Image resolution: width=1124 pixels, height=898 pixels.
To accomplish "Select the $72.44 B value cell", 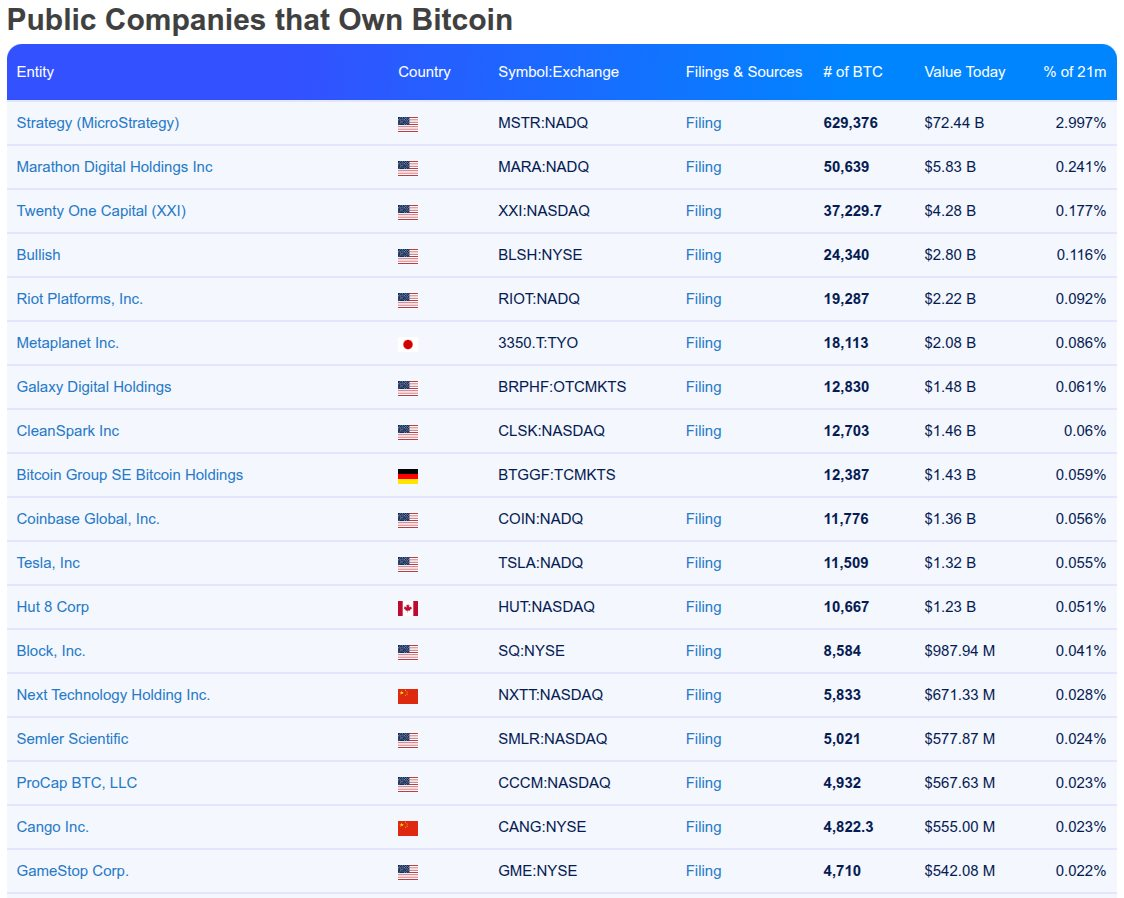I will (954, 123).
